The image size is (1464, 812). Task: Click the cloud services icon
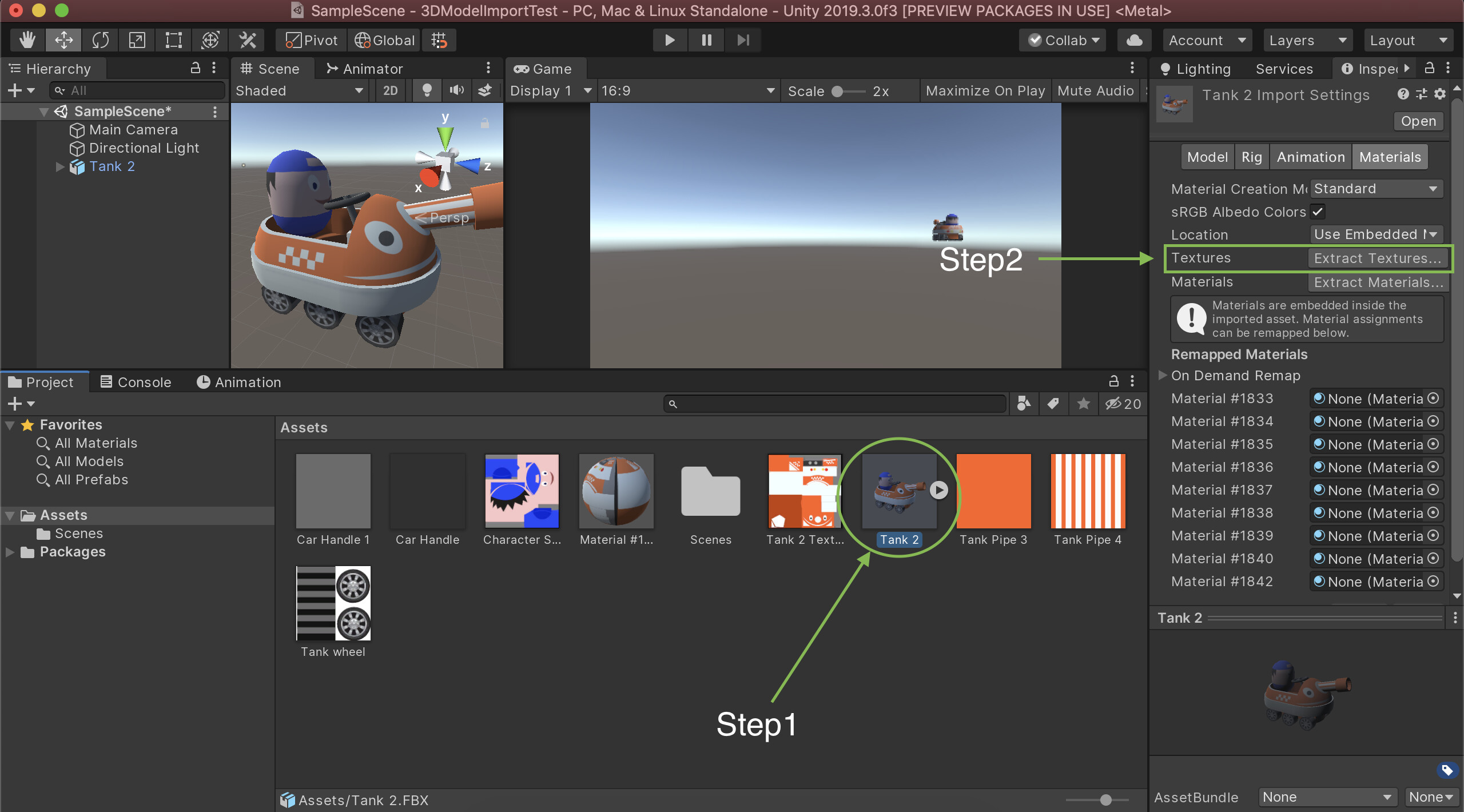click(1134, 40)
